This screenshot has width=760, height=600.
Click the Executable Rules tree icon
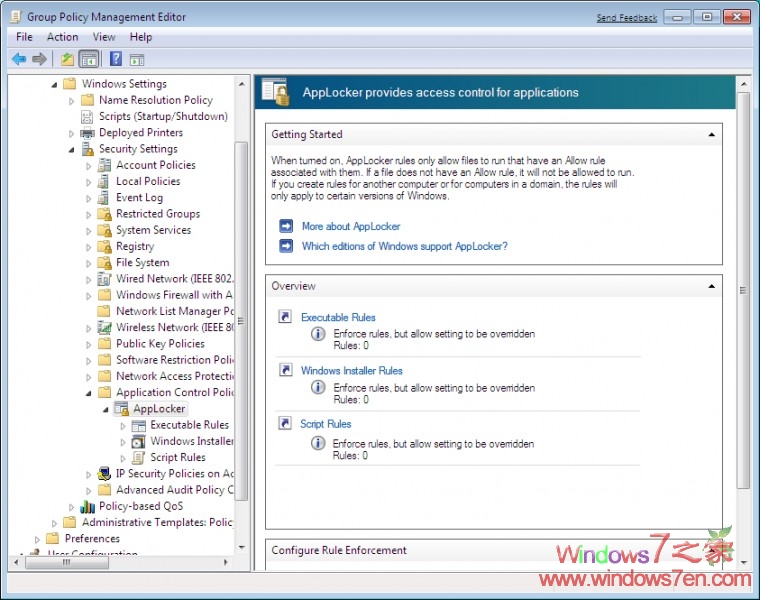tap(139, 426)
